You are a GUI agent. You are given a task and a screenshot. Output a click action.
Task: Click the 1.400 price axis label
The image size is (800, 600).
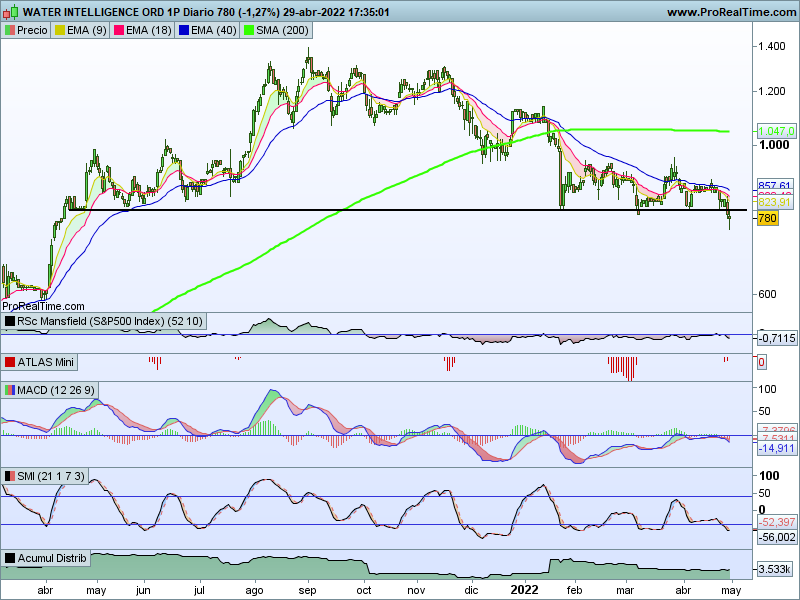tap(772, 46)
